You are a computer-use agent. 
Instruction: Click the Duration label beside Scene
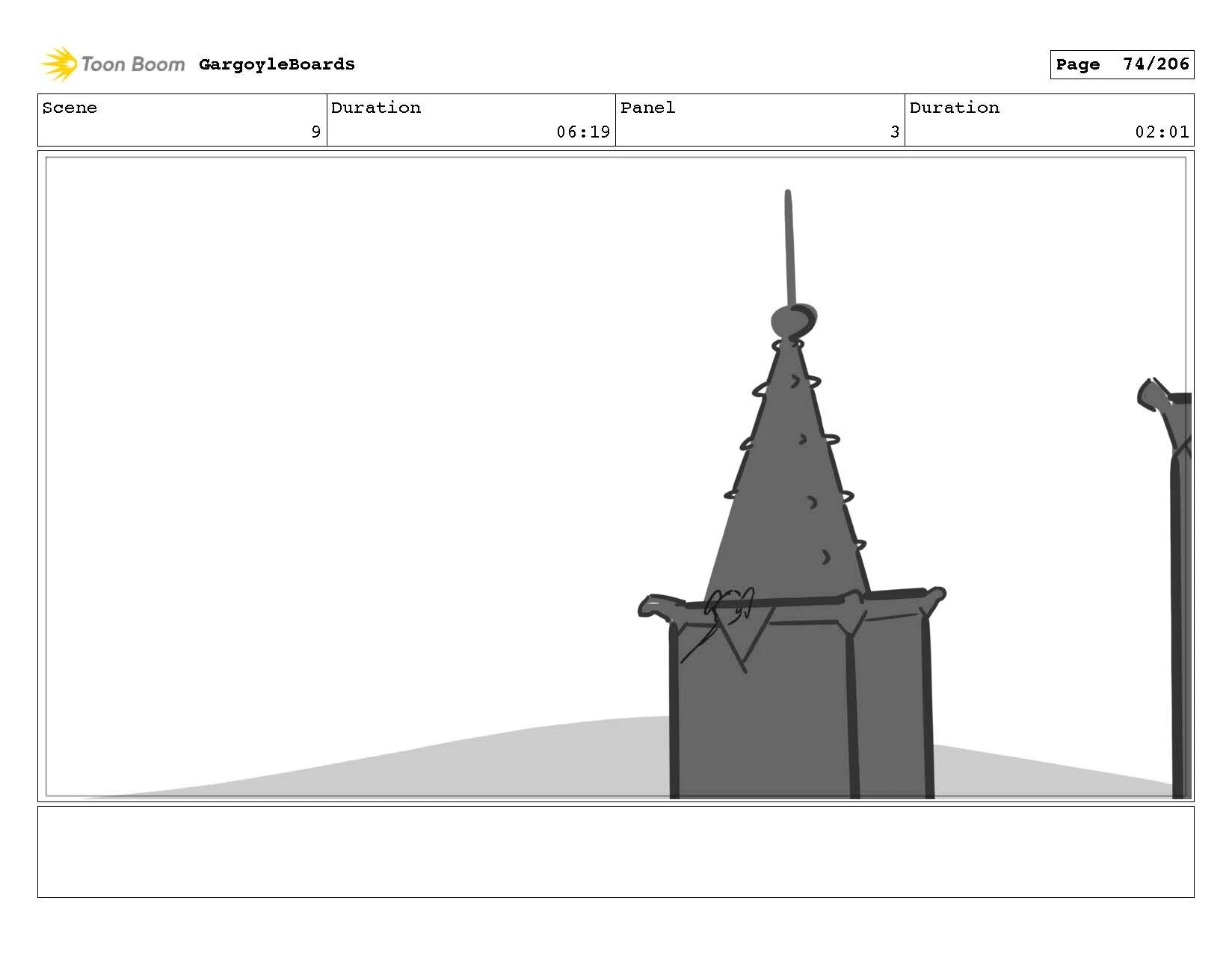coord(376,108)
